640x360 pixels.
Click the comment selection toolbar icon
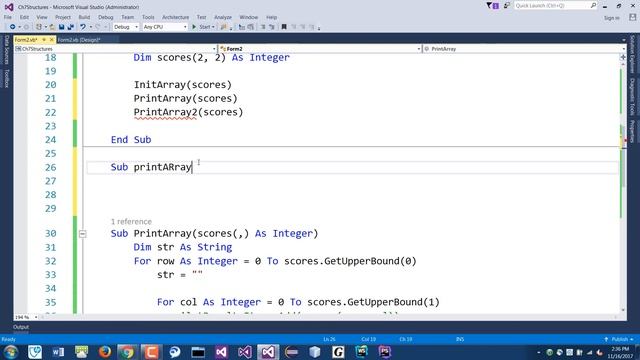[x=263, y=27]
